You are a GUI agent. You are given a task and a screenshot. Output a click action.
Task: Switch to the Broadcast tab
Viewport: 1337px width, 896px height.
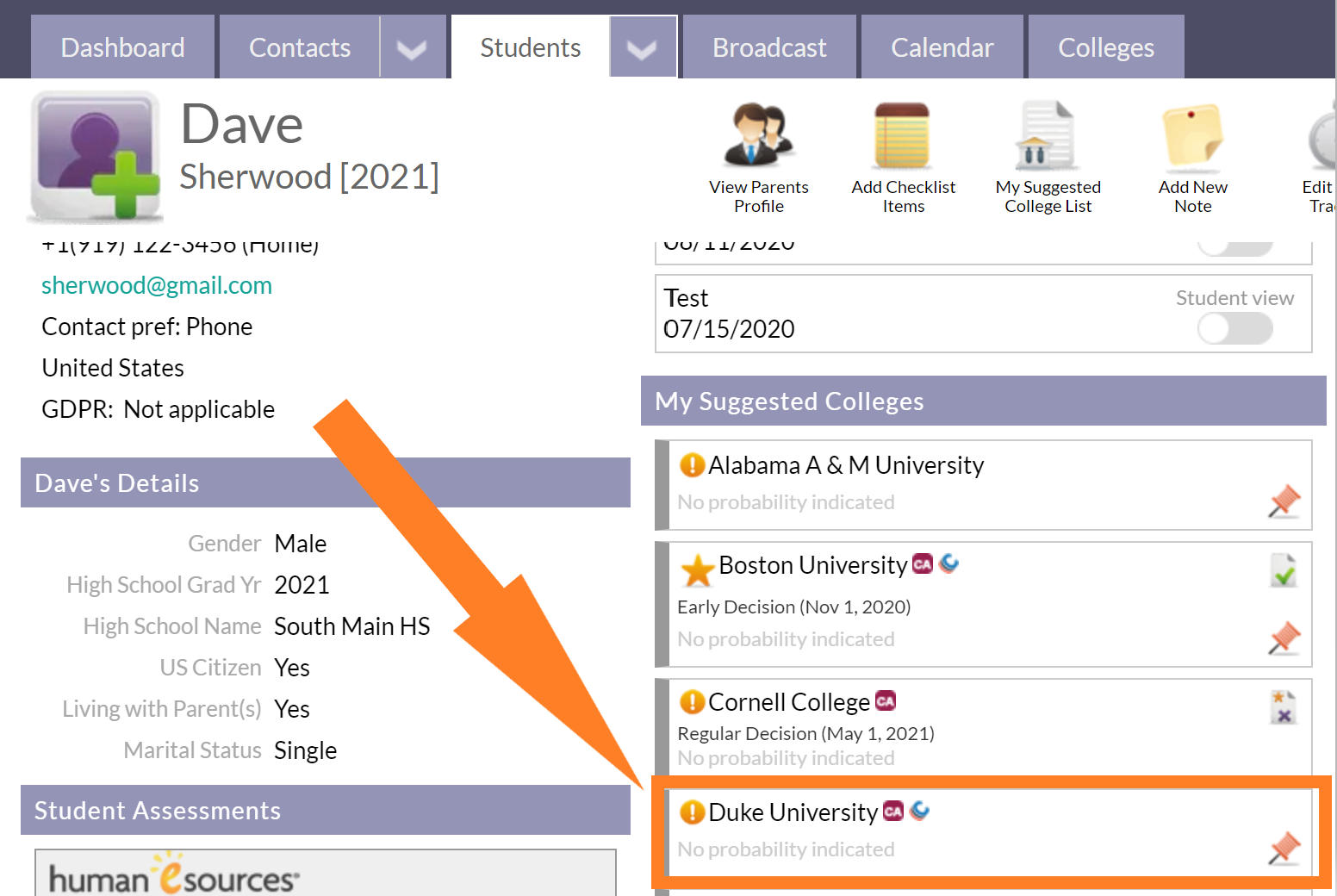(x=769, y=47)
